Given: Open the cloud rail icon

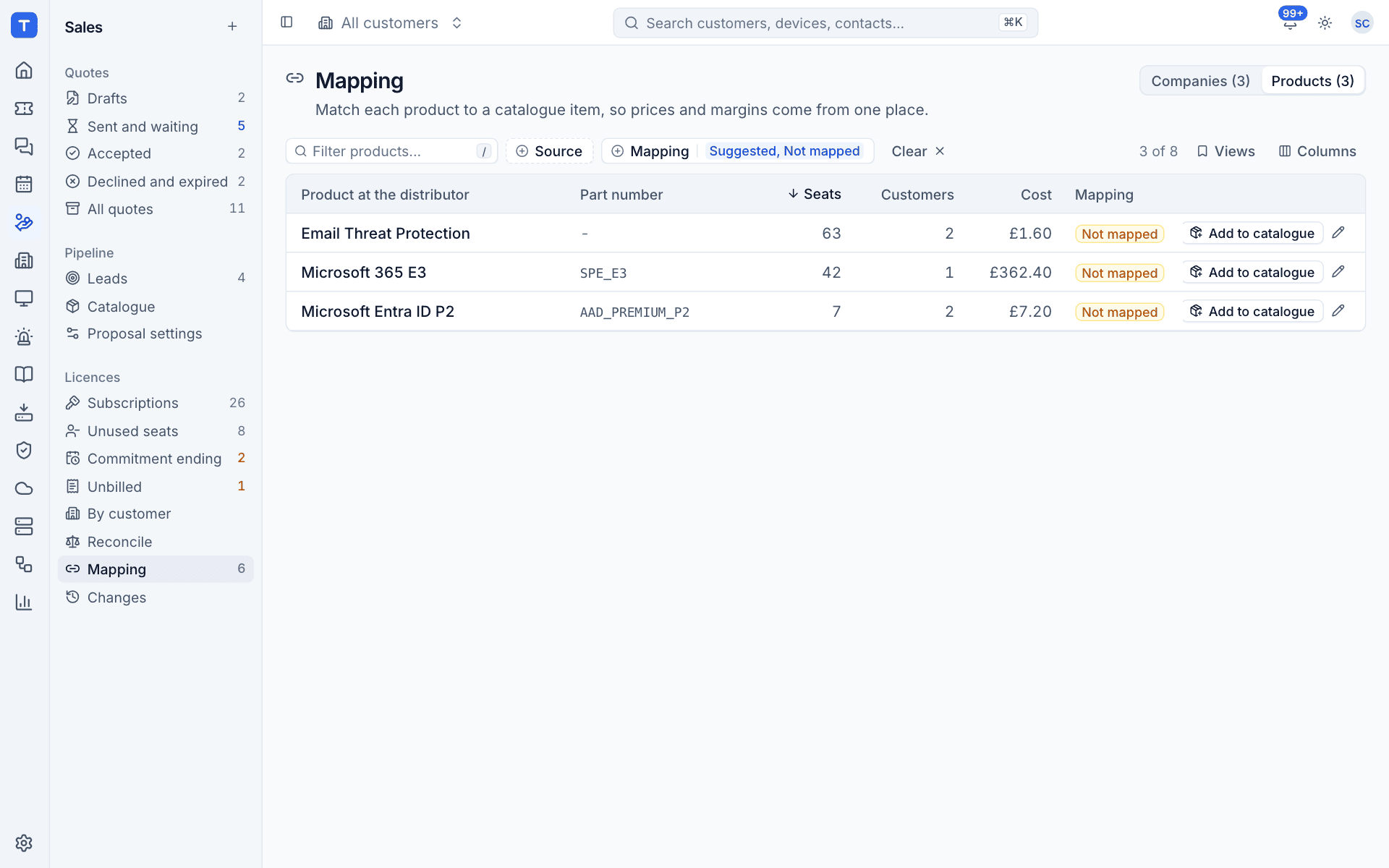Looking at the screenshot, I should pos(24,488).
